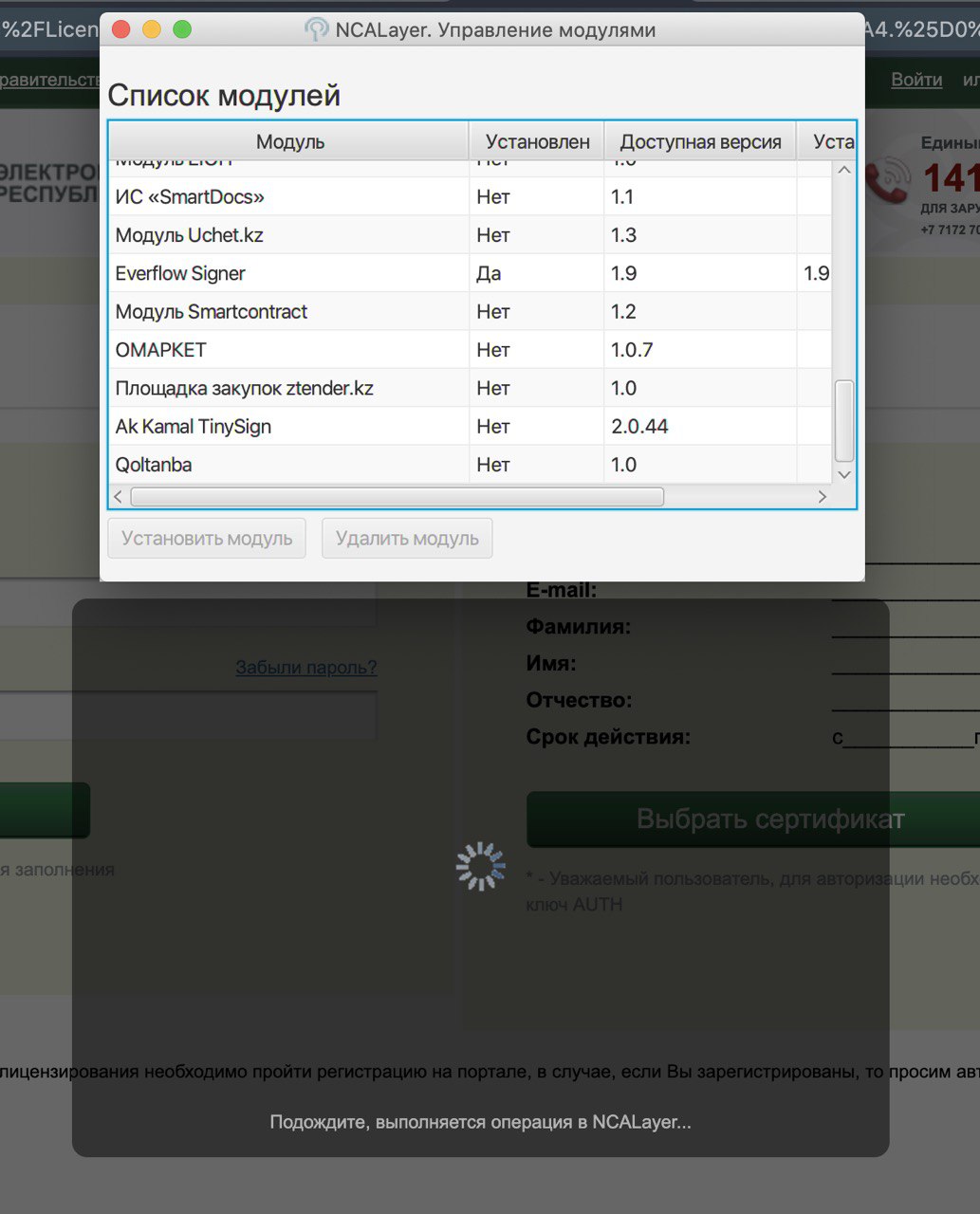Click the vertical scrollbar up arrow
Image resolution: width=980 pixels, height=1214 pixels.
(843, 170)
